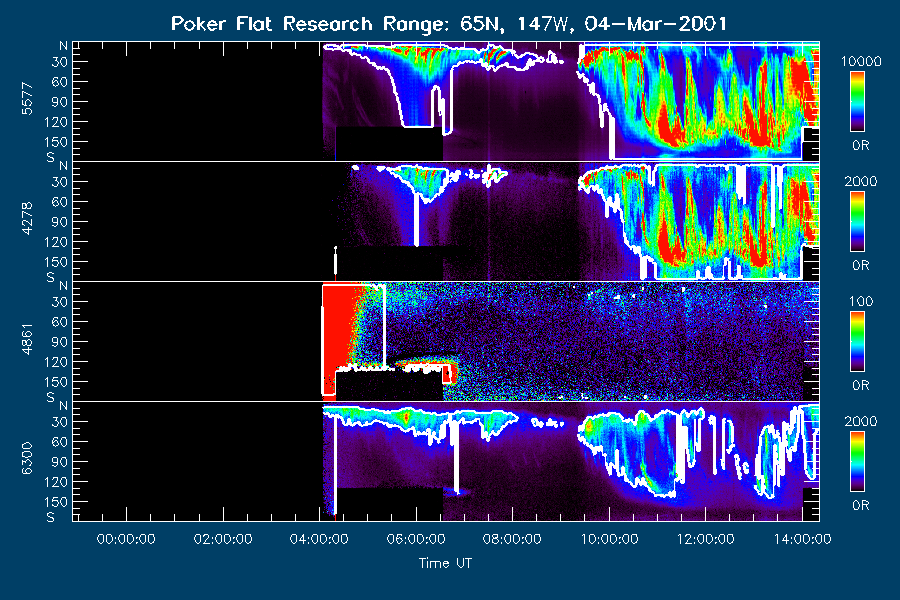
Task: Click the 0R label under the 6300 color bar
Action: 860,506
